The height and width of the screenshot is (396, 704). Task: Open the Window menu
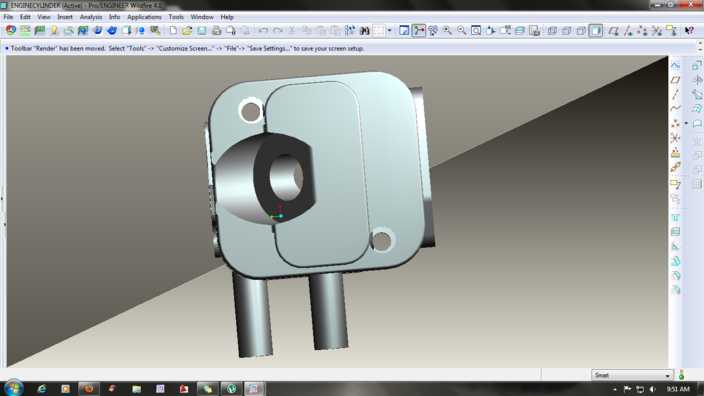coord(202,17)
